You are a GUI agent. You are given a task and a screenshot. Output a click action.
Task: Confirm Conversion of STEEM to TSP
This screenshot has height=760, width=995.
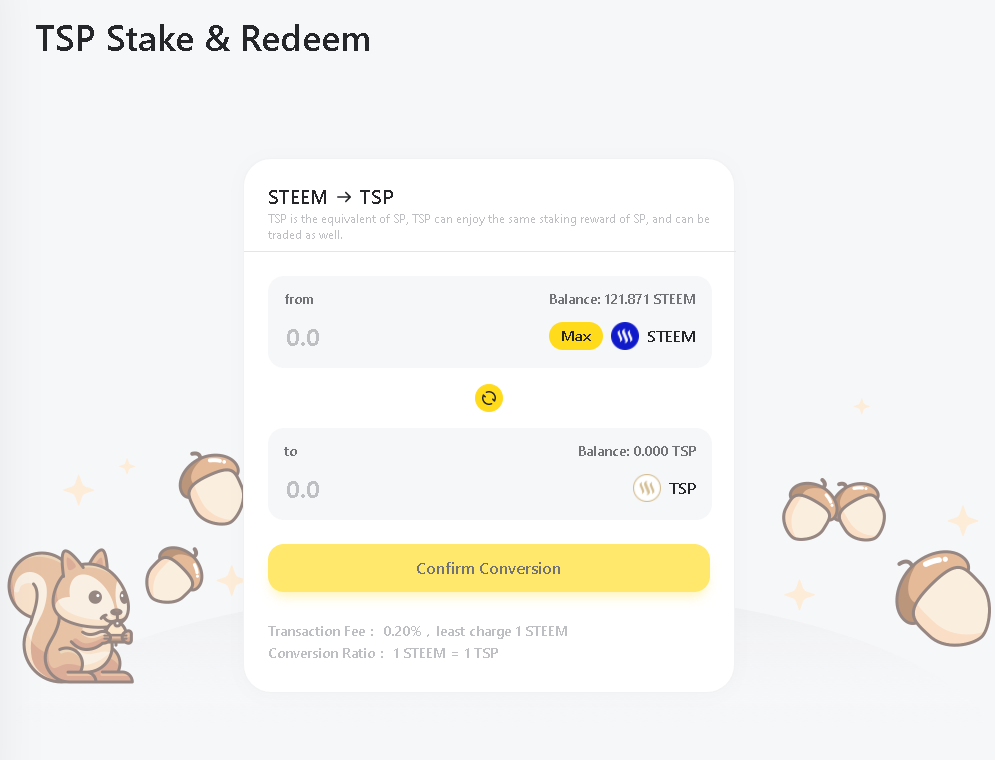489,568
